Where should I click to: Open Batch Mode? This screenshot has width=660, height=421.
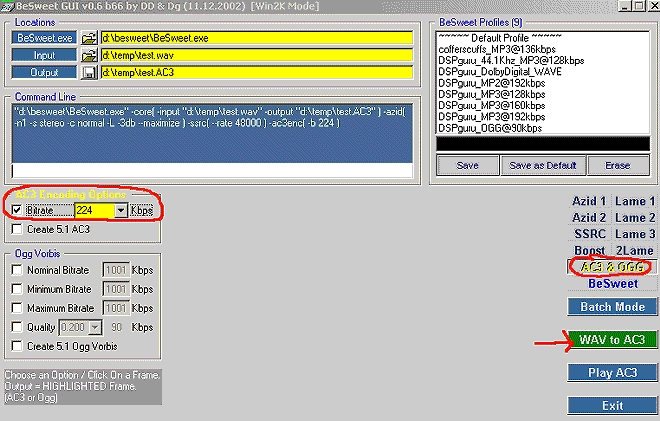(612, 306)
